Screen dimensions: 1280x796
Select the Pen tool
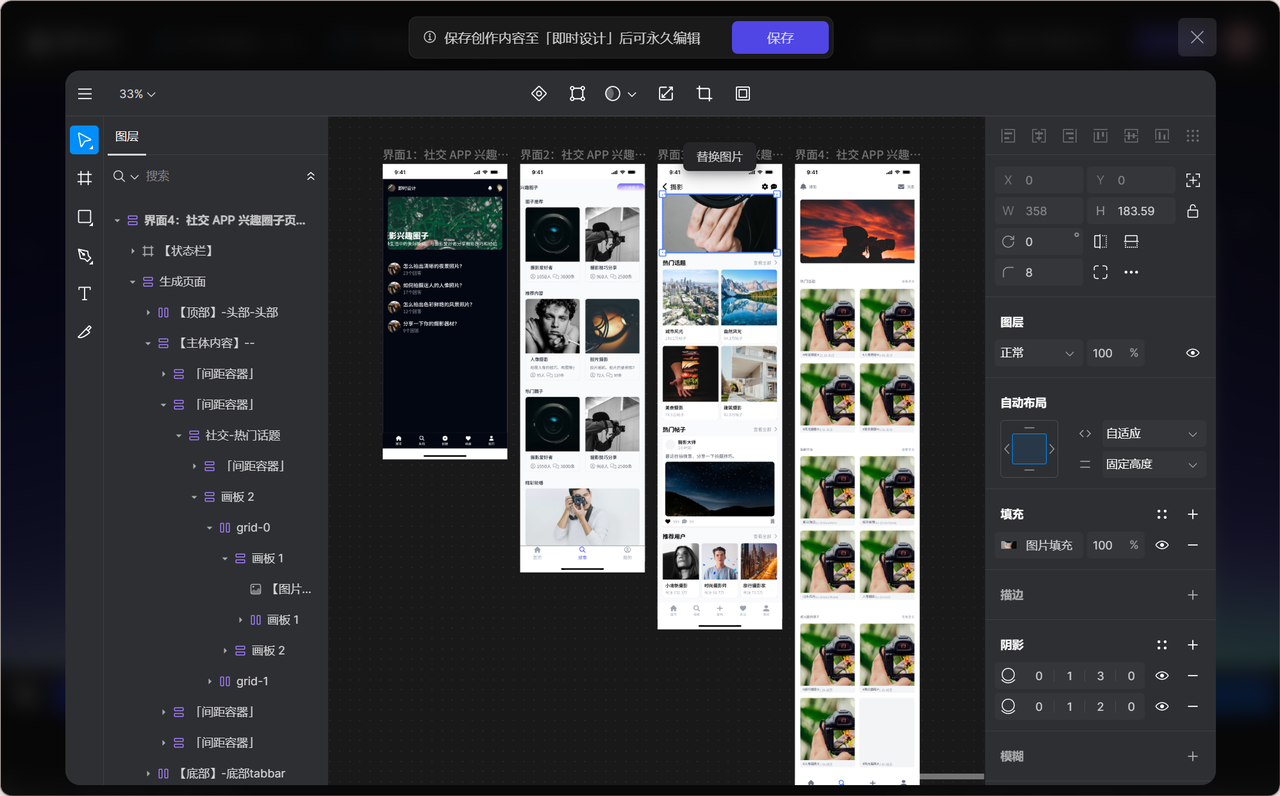click(84, 255)
